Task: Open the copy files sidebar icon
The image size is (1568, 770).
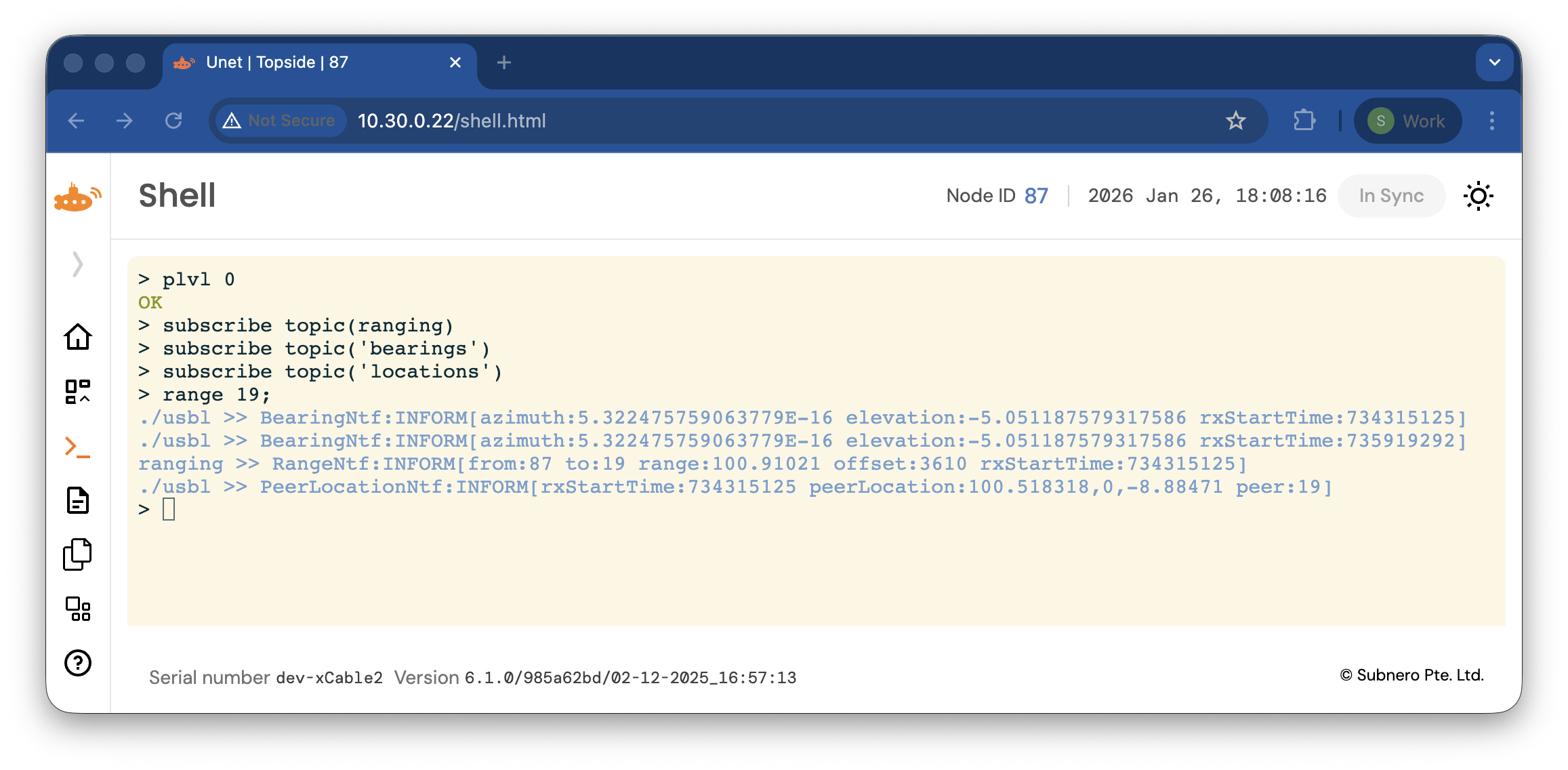Action: point(78,554)
